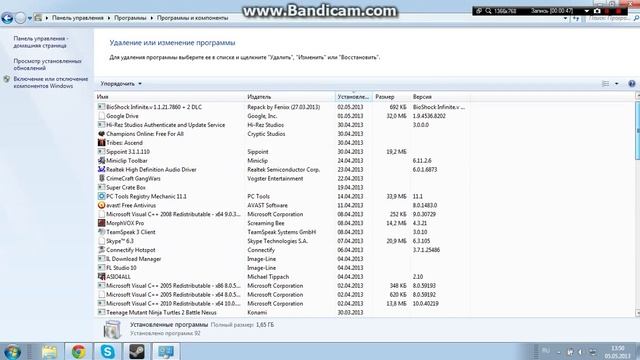Screen dimensions: 640x360
Task: Click the MorphVOX Pro icon
Action: pos(101,223)
